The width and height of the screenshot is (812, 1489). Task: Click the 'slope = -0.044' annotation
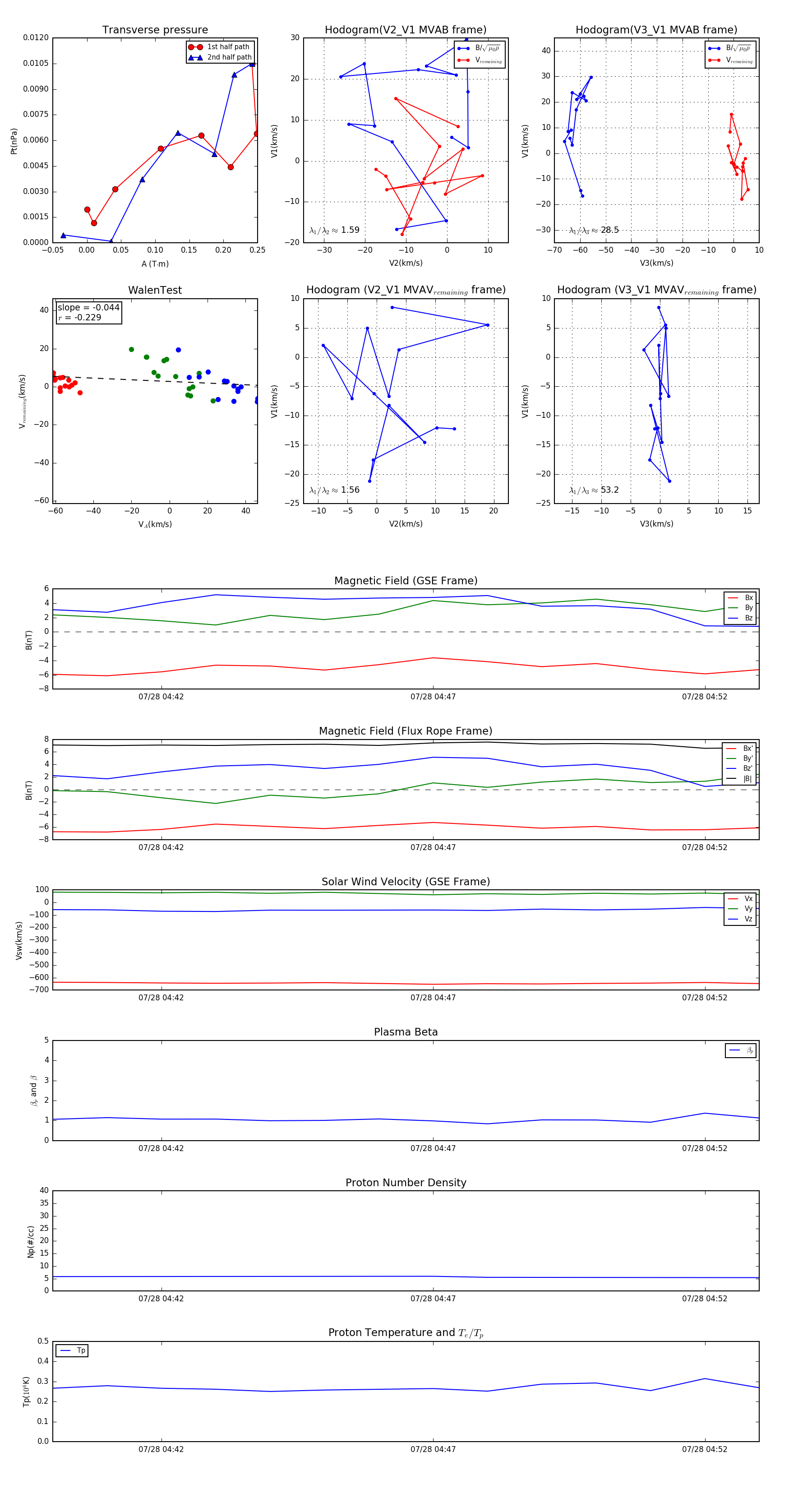pos(88,308)
